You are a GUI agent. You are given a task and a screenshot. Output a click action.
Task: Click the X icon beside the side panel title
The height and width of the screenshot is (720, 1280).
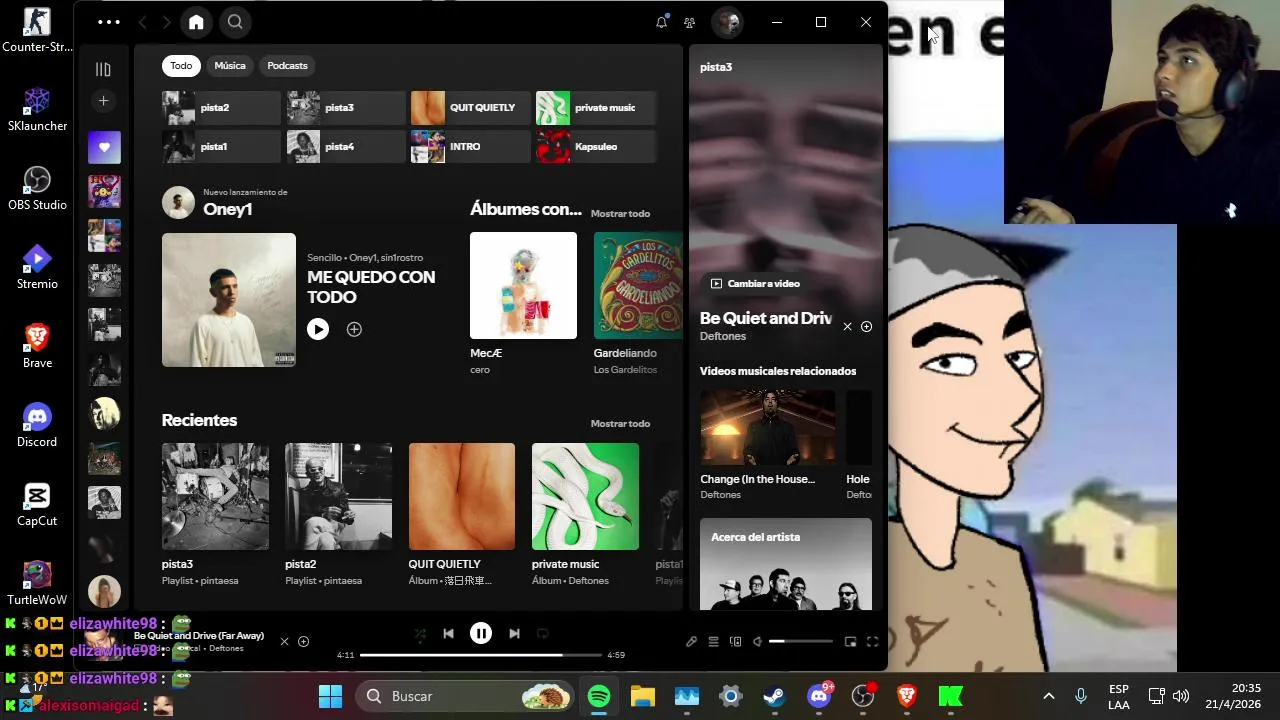coord(847,327)
